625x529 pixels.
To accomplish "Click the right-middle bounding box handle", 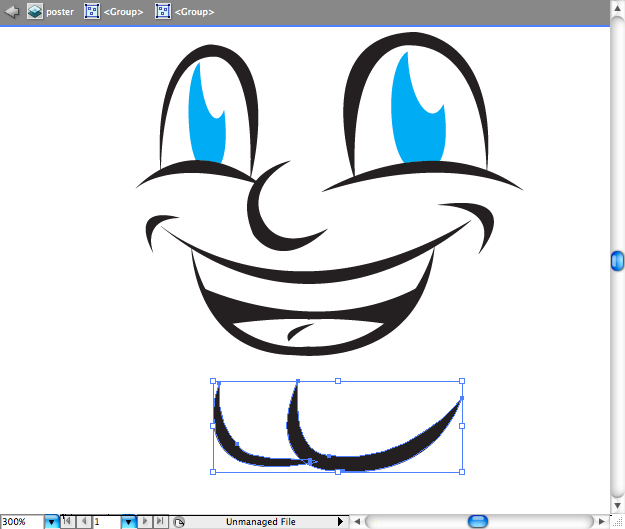I will point(462,426).
